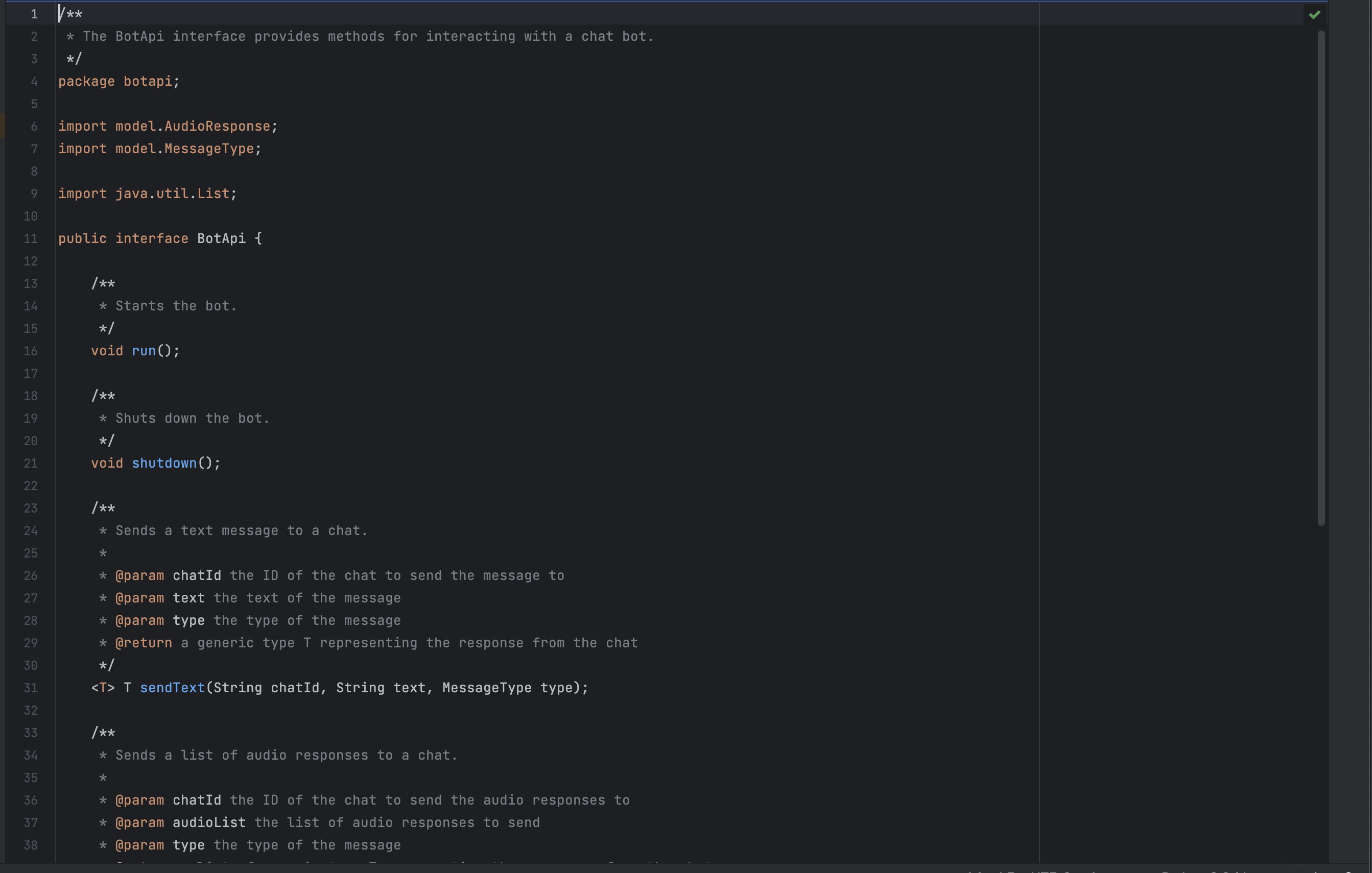Viewport: 1372px width, 873px height.
Task: Click the run method name
Action: [x=144, y=351]
